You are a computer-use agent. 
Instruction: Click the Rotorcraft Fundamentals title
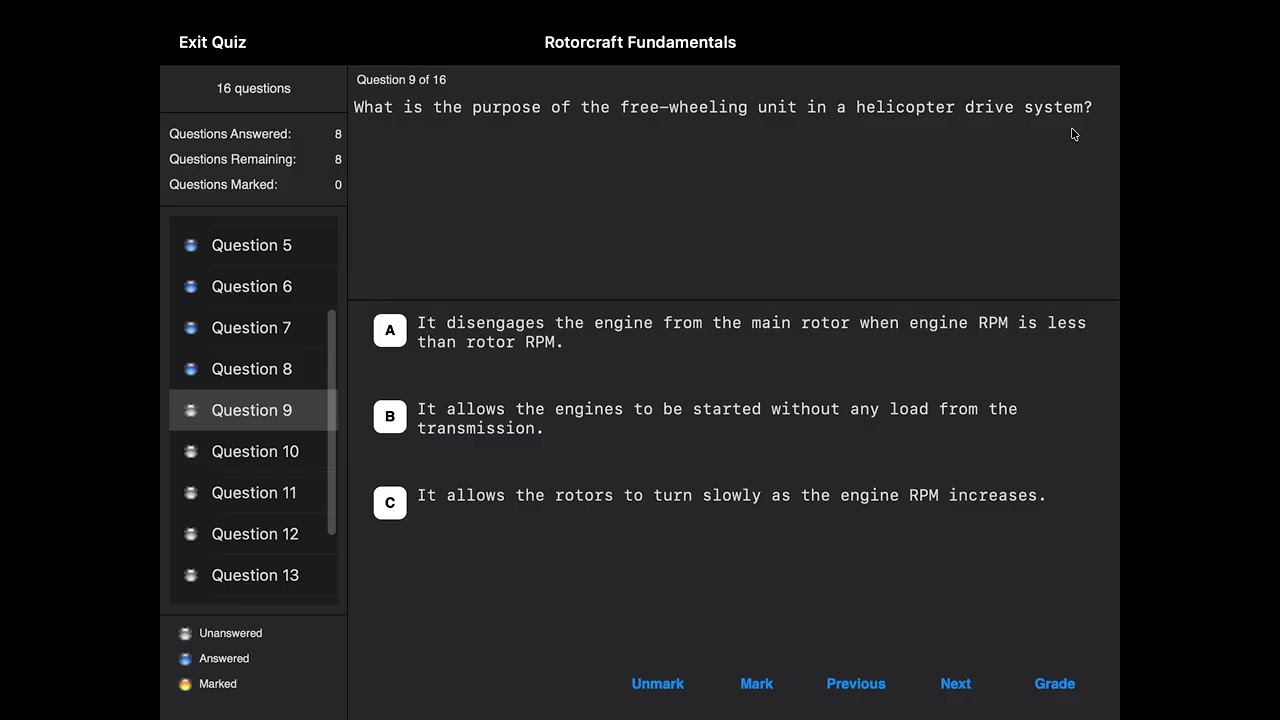[640, 42]
